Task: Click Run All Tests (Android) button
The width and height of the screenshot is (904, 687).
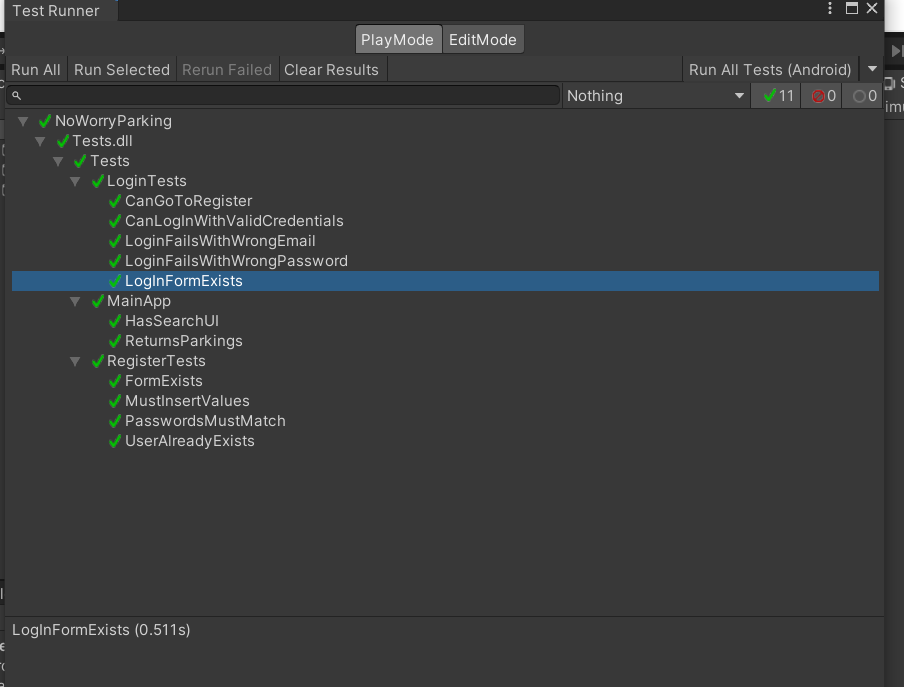Action: point(770,70)
